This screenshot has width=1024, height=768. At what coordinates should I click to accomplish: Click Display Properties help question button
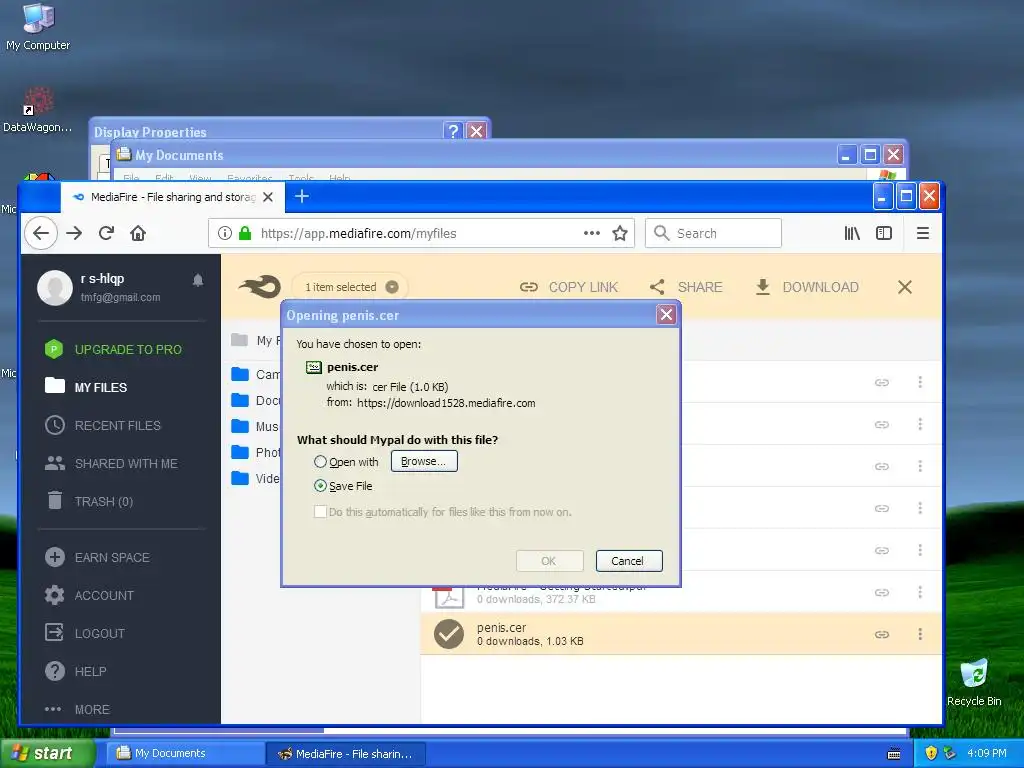point(453,131)
